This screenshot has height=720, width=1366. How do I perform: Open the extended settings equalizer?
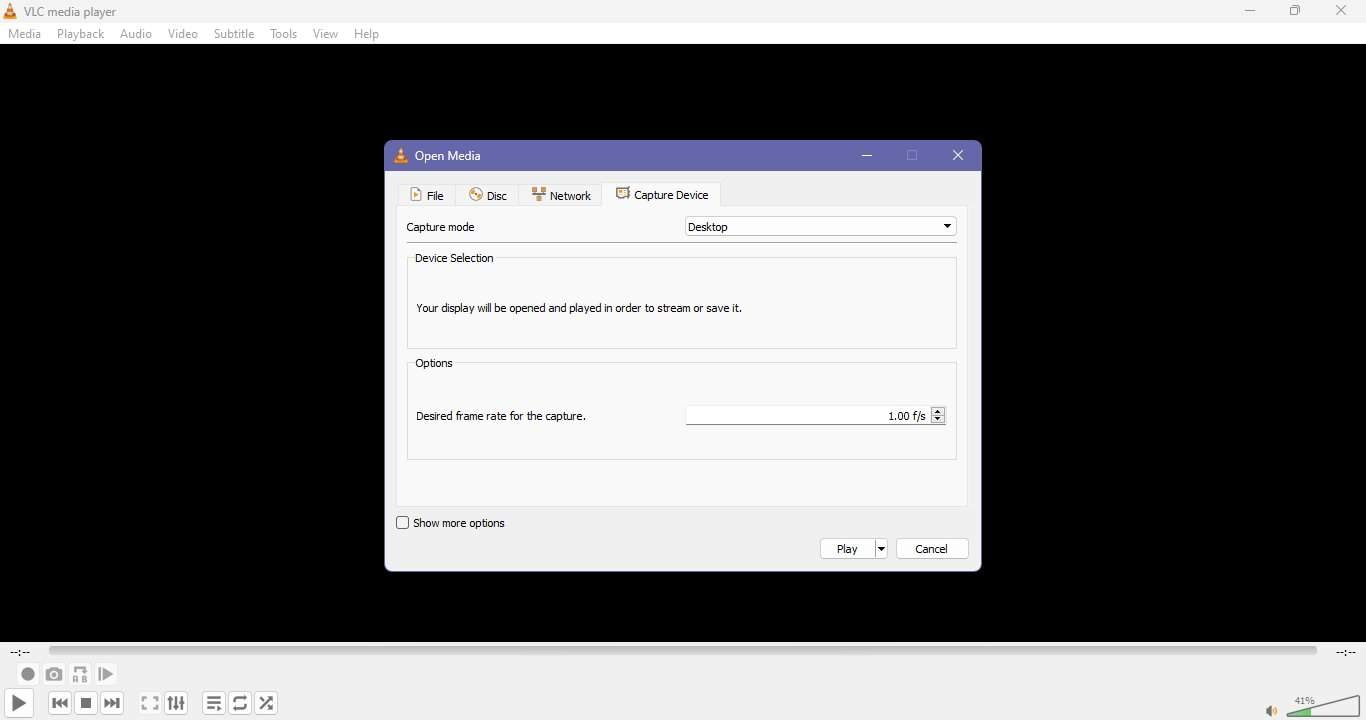click(176, 705)
